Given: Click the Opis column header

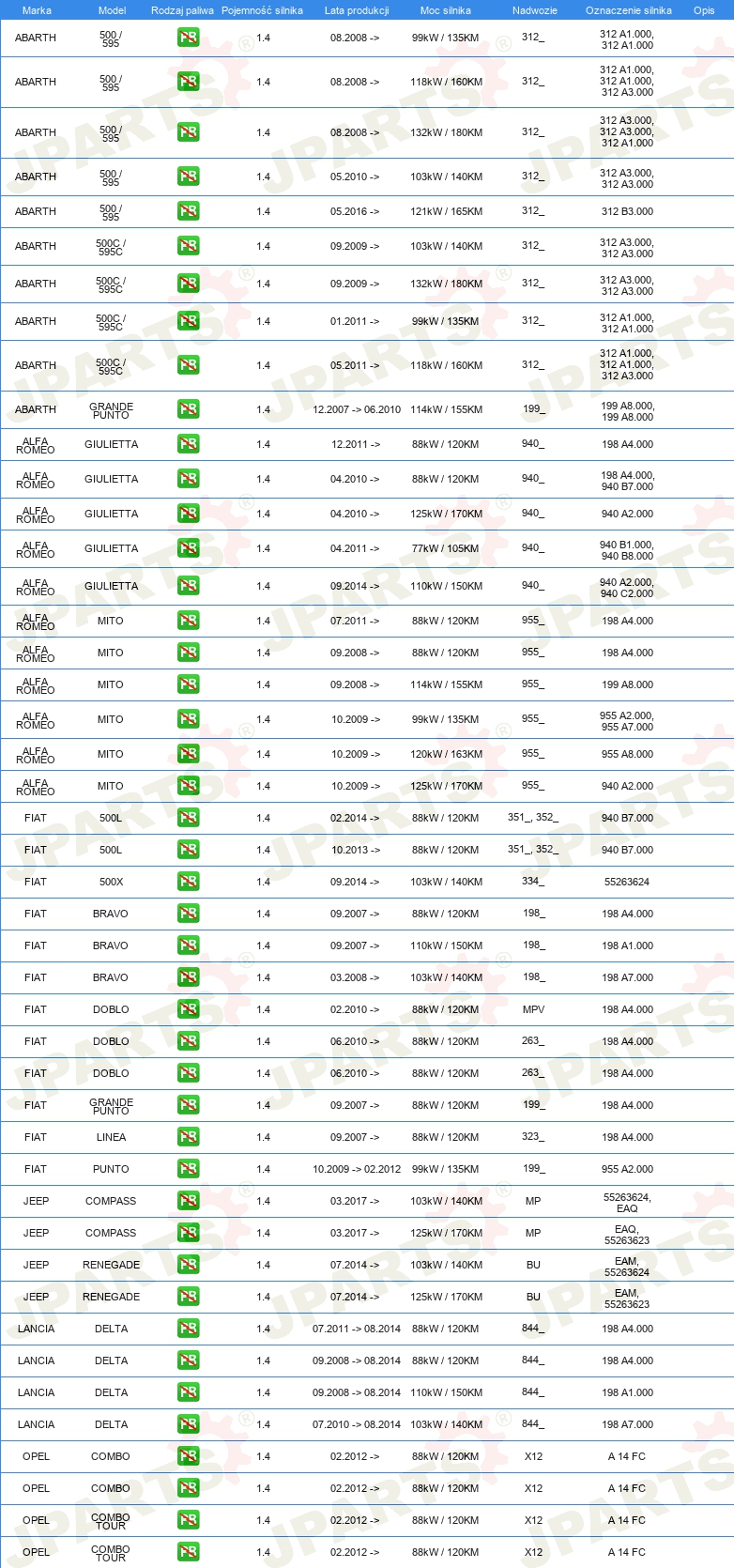Looking at the screenshot, I should [704, 10].
